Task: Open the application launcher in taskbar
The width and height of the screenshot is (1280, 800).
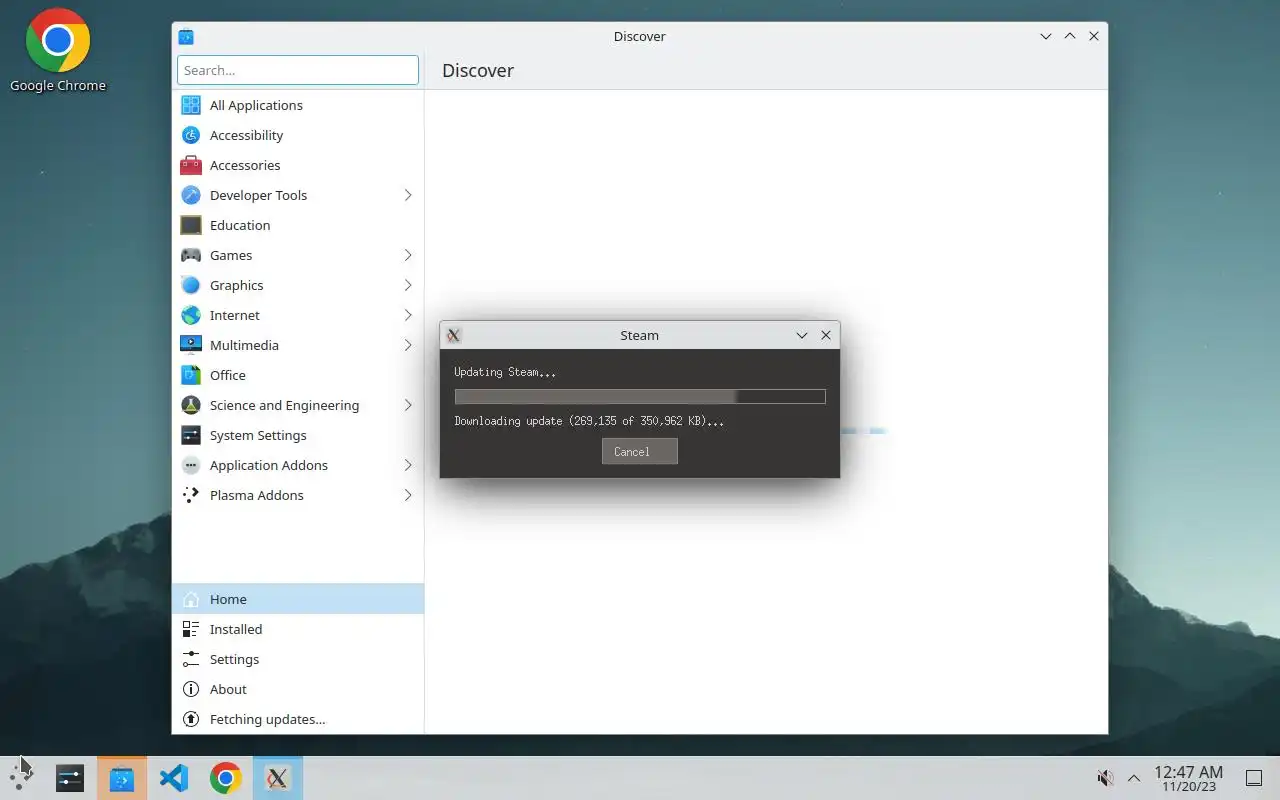Action: tap(21, 778)
